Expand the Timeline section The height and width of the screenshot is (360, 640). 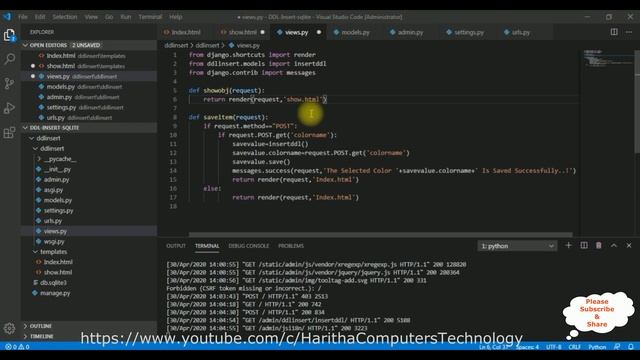coord(89,336)
